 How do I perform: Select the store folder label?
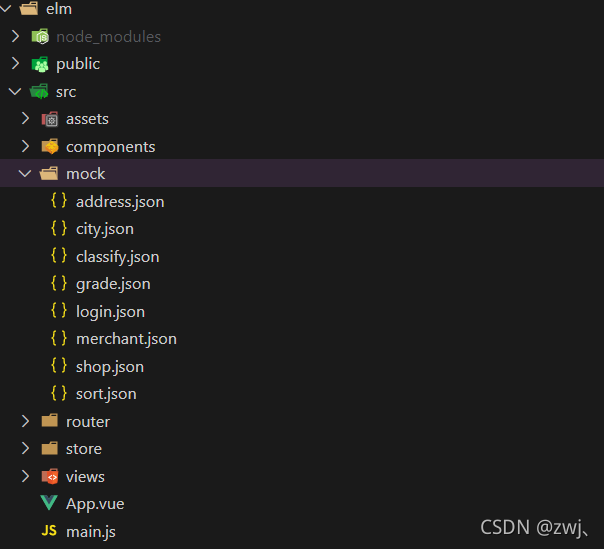point(84,449)
